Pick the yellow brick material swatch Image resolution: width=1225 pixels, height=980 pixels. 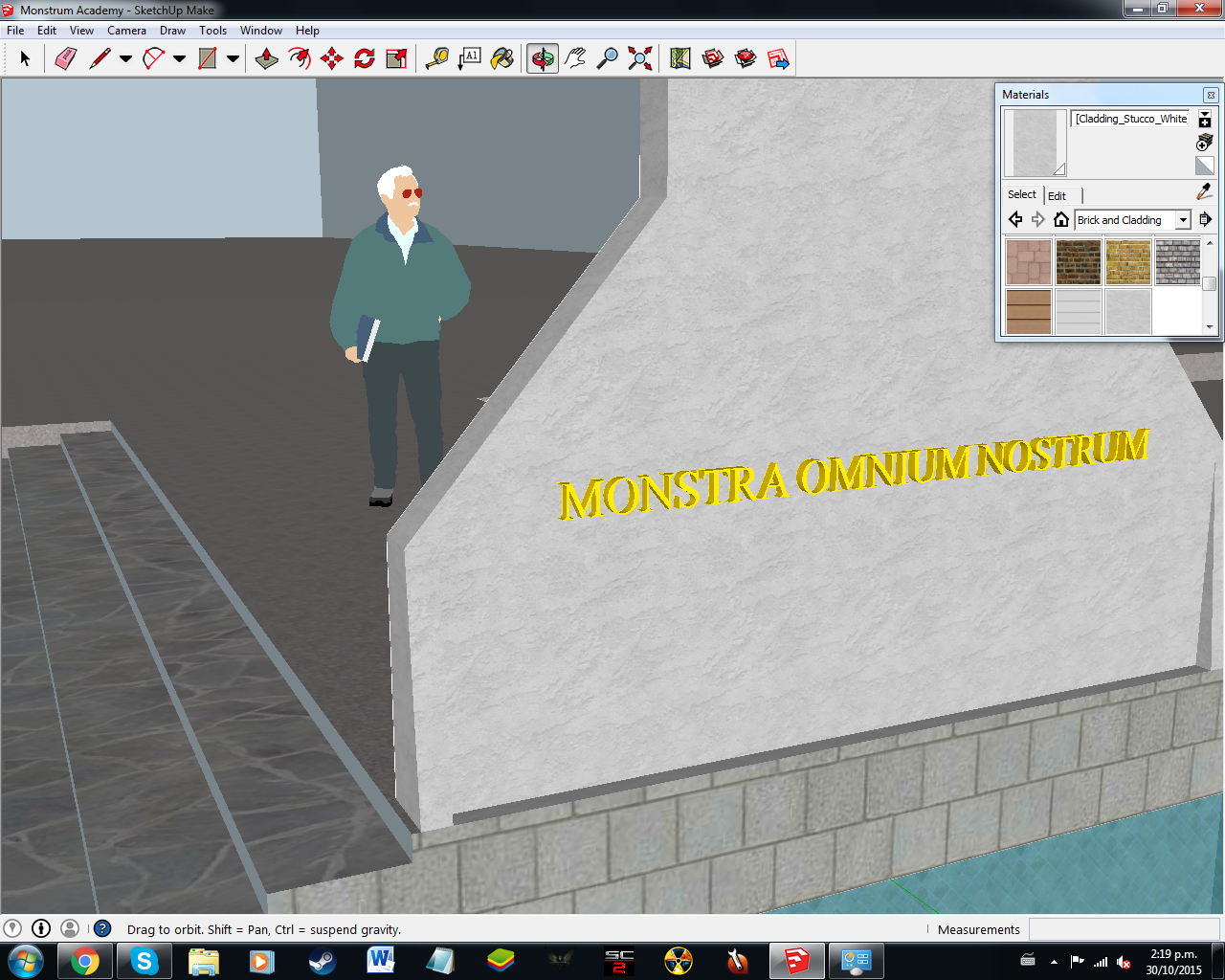tap(1127, 262)
